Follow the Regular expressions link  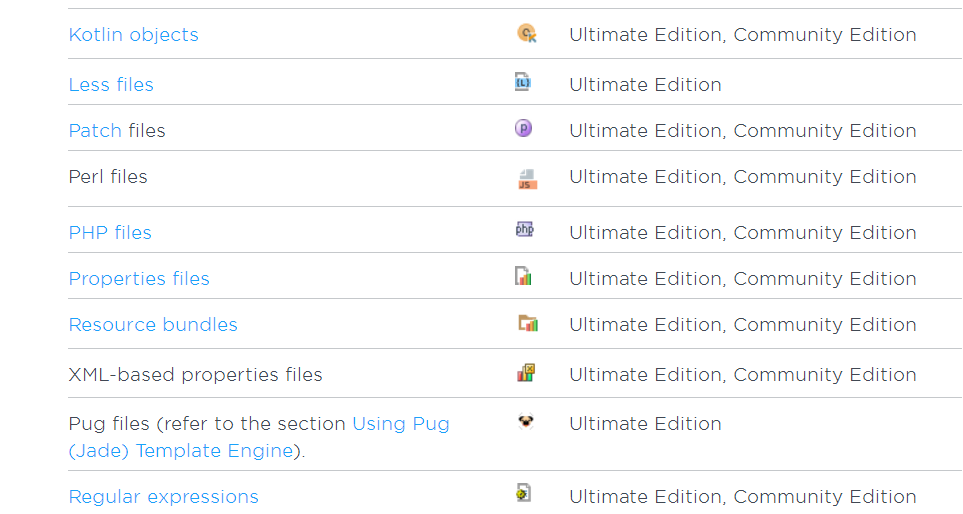163,497
